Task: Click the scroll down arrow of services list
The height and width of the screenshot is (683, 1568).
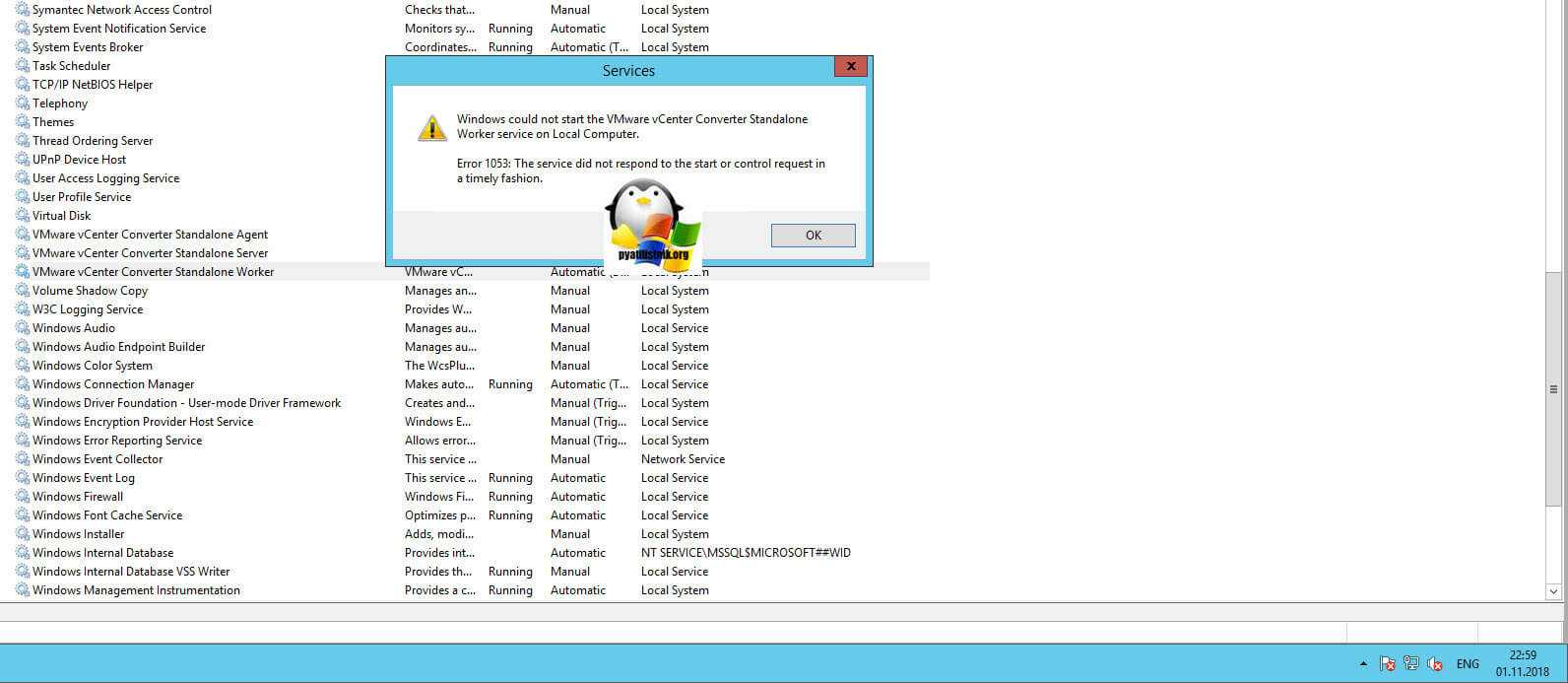Action: tap(1553, 591)
